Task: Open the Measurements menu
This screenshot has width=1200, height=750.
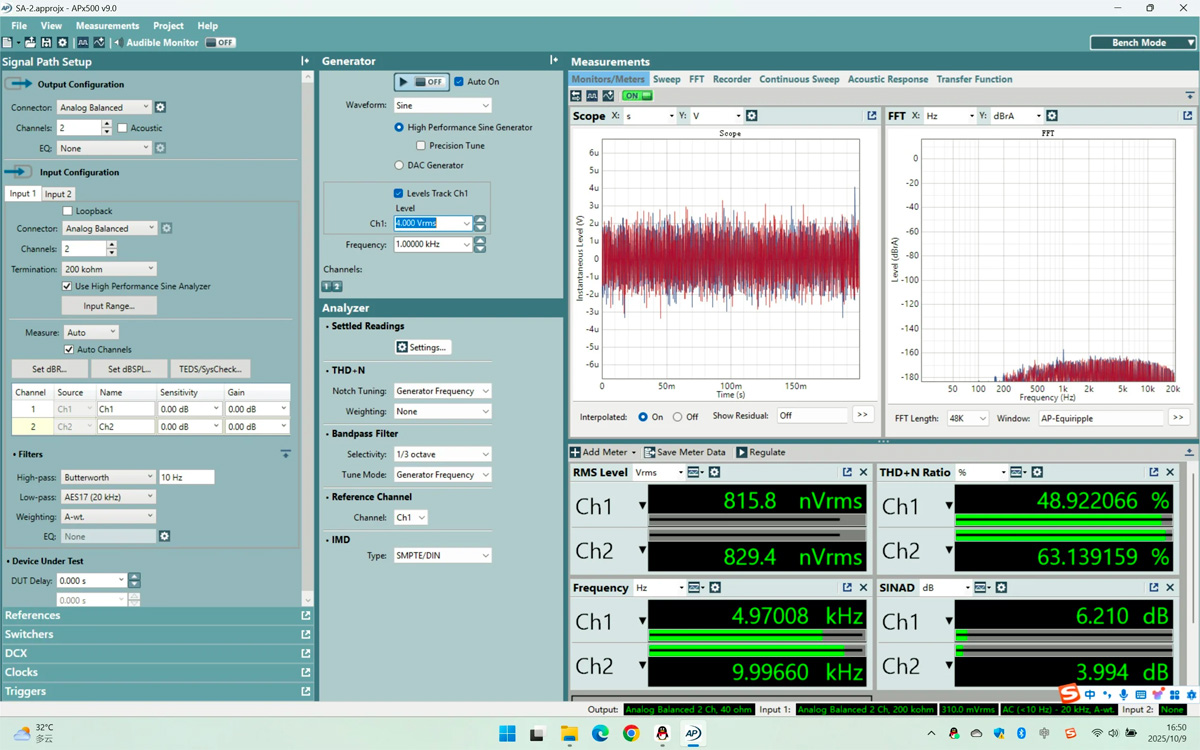Action: coord(107,25)
